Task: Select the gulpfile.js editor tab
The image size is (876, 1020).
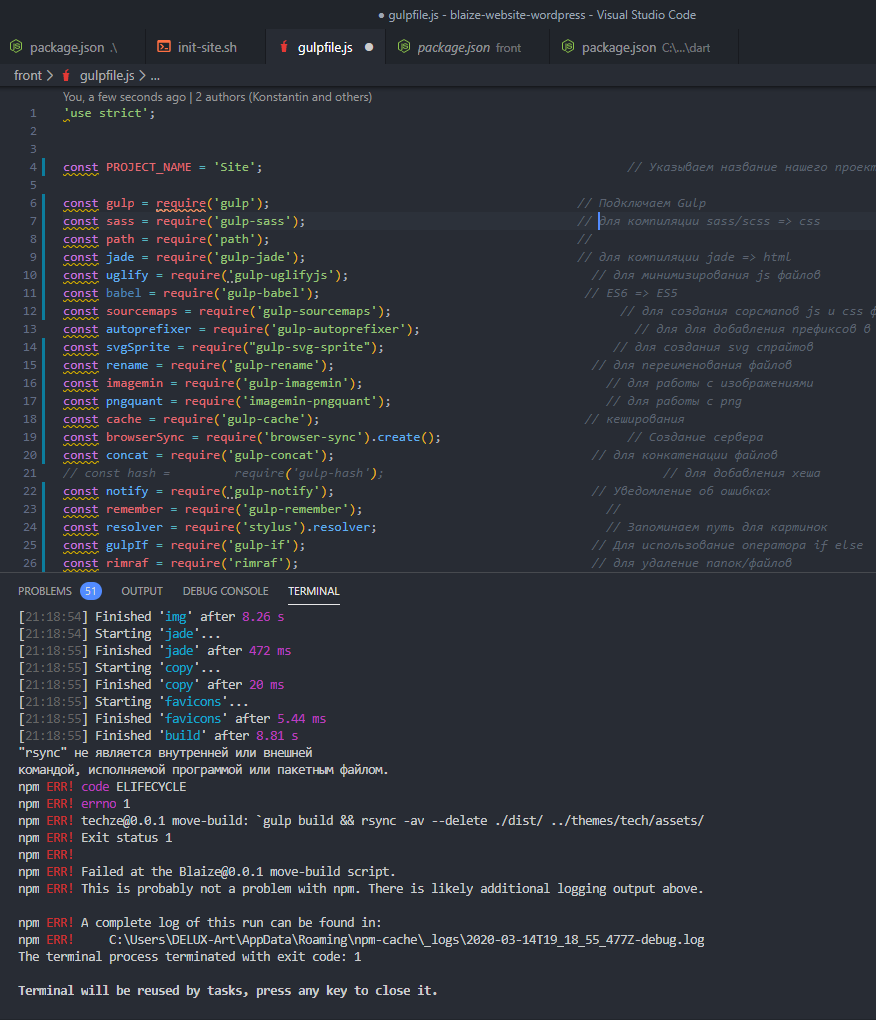Action: pyautogui.click(x=325, y=47)
